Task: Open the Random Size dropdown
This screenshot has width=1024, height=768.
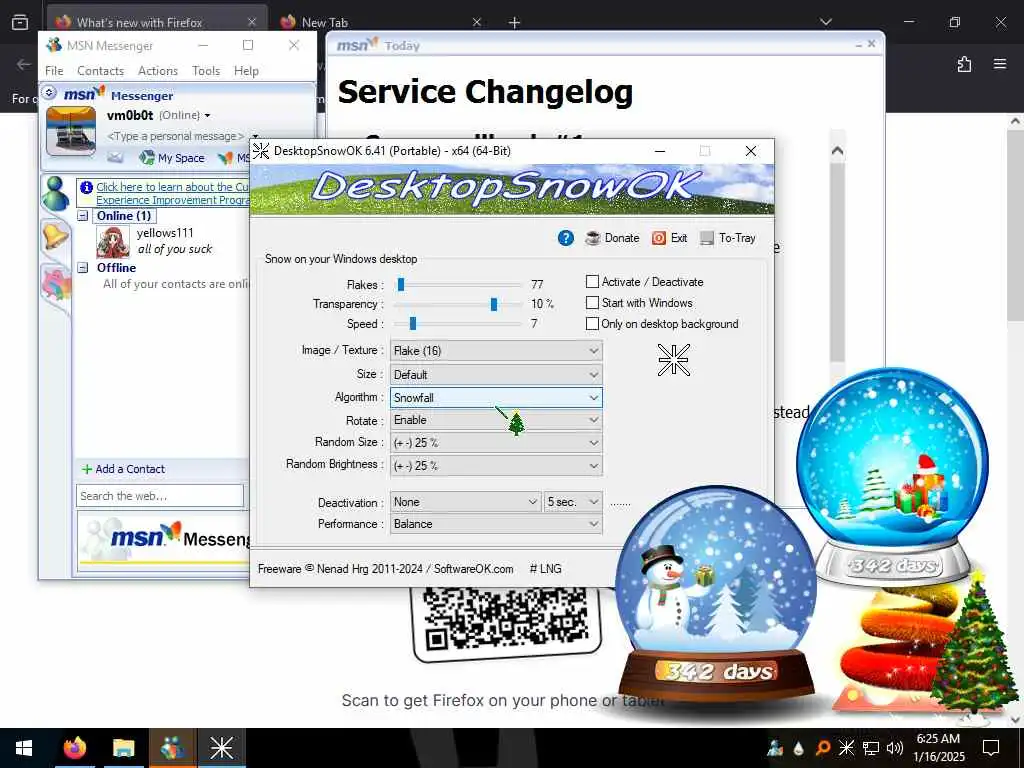Action: pos(496,443)
